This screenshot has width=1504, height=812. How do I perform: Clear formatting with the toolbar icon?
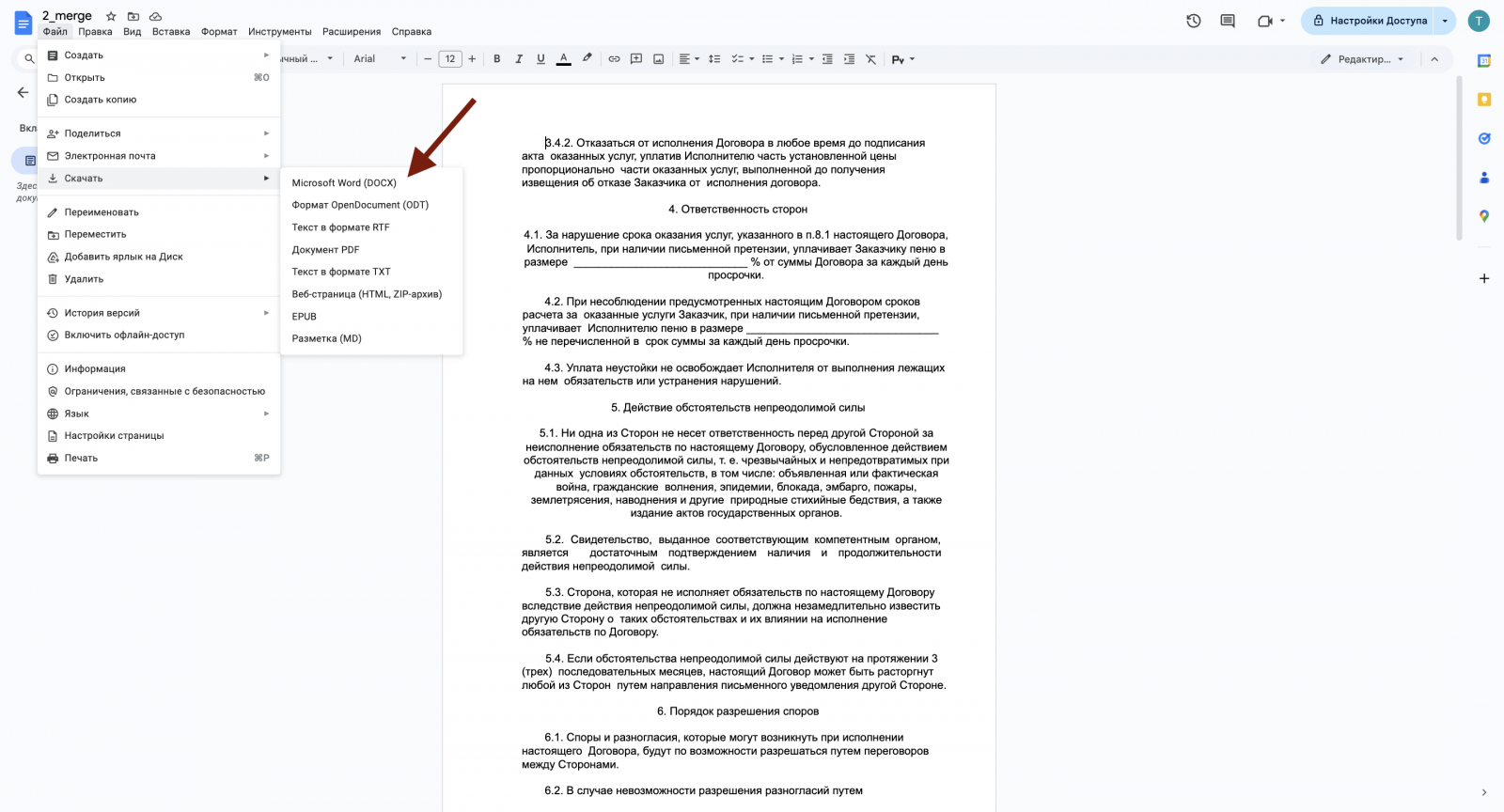click(871, 59)
